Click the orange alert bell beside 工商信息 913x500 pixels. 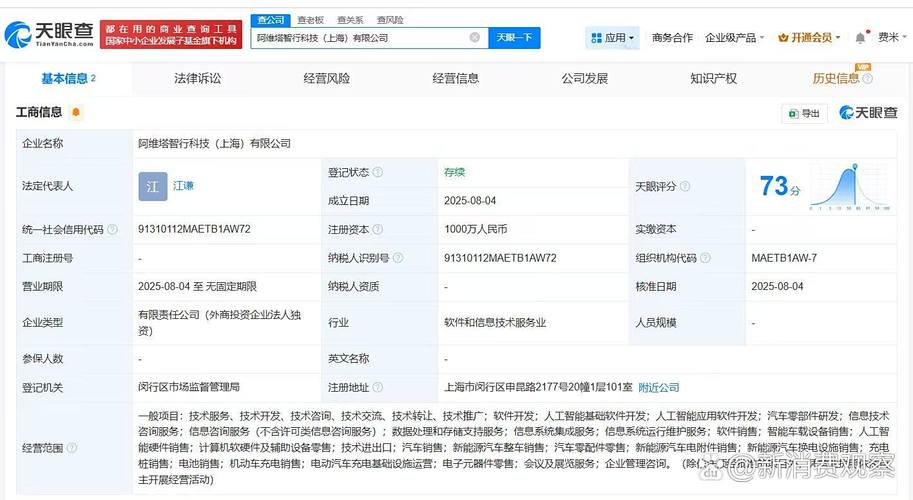[x=76, y=112]
